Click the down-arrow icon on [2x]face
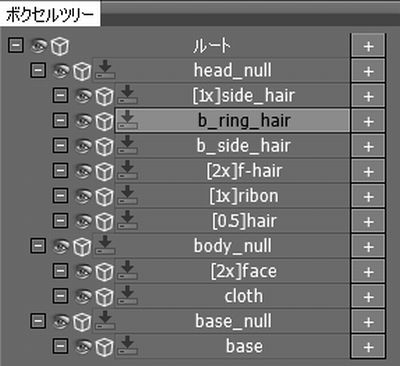This screenshot has height=366, width=400. [127, 270]
